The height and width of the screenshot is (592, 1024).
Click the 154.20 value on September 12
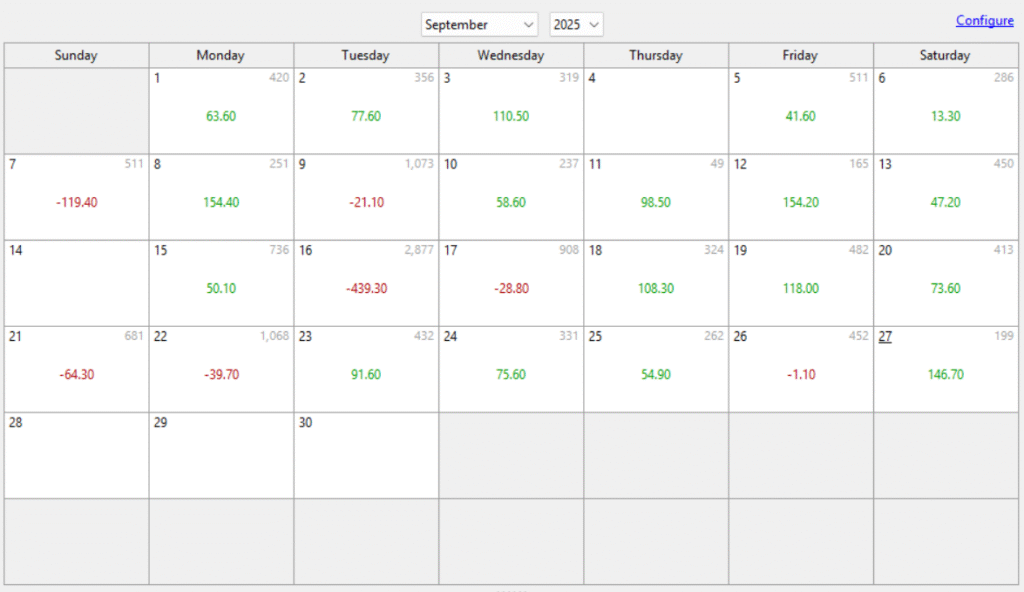coord(800,202)
